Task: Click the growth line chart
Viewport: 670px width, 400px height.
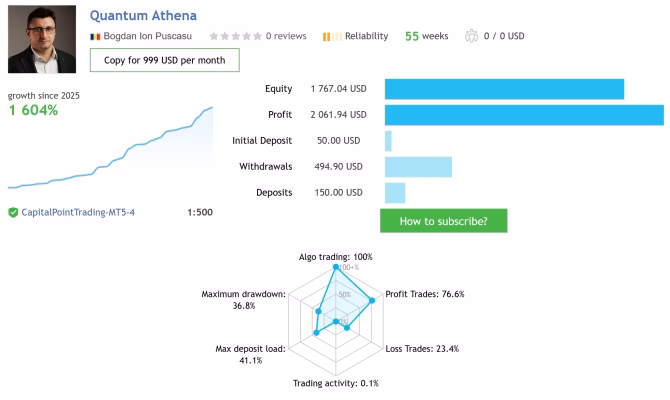Action: click(x=110, y=147)
